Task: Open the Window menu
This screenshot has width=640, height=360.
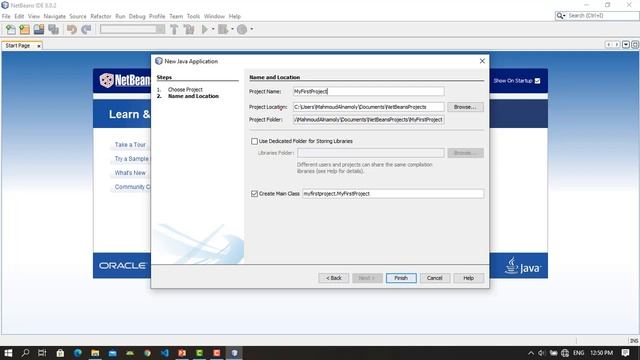Action: coord(214,16)
